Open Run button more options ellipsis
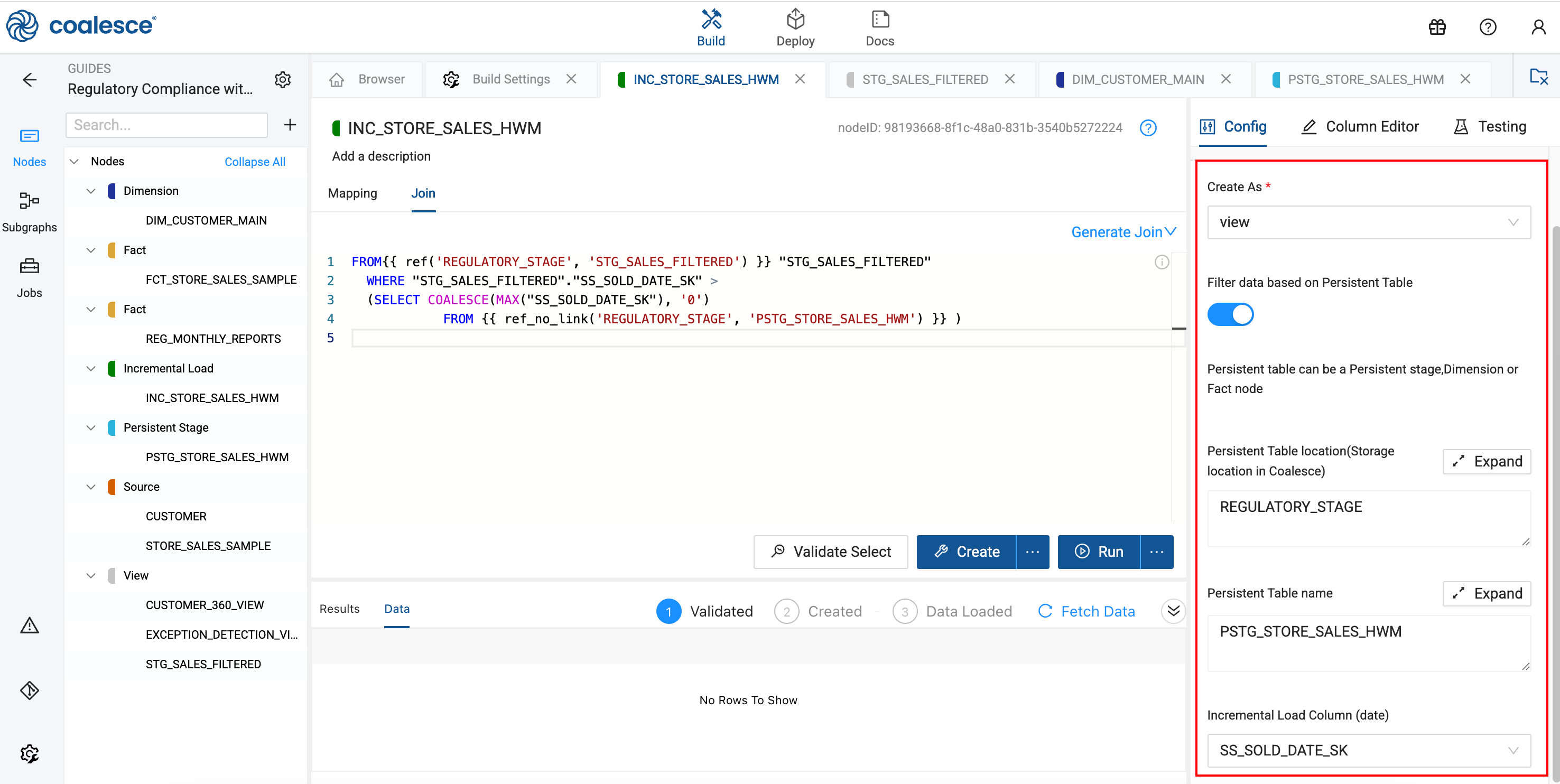1560x784 pixels. pos(1157,552)
